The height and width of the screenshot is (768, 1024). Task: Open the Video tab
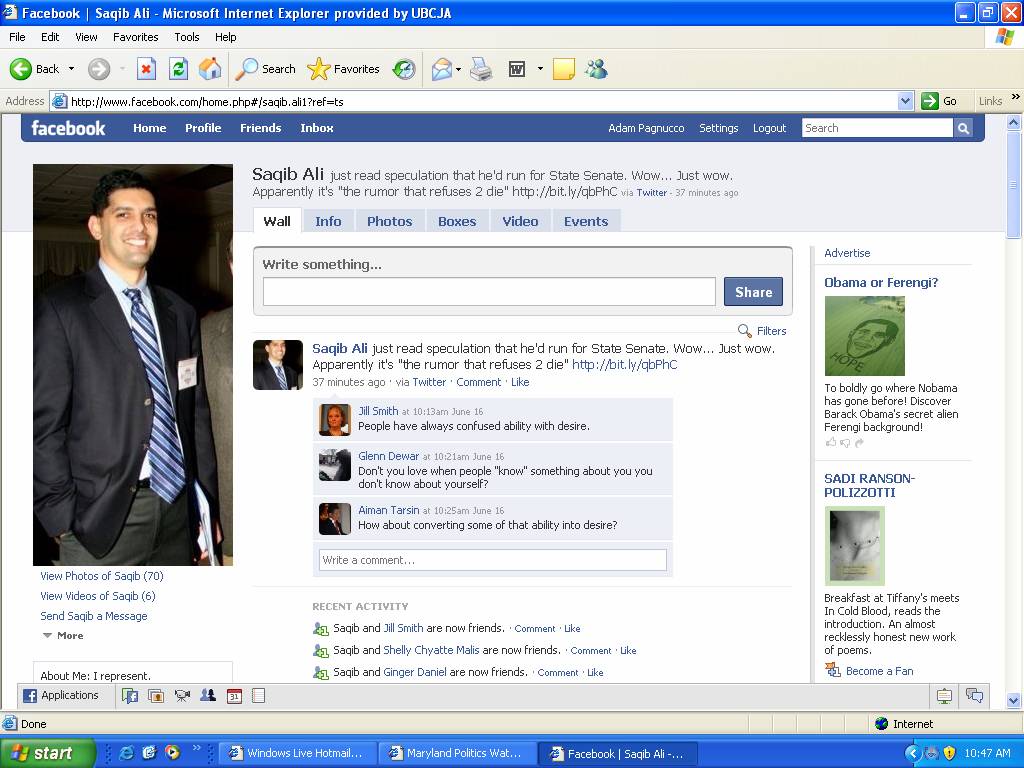(x=520, y=221)
